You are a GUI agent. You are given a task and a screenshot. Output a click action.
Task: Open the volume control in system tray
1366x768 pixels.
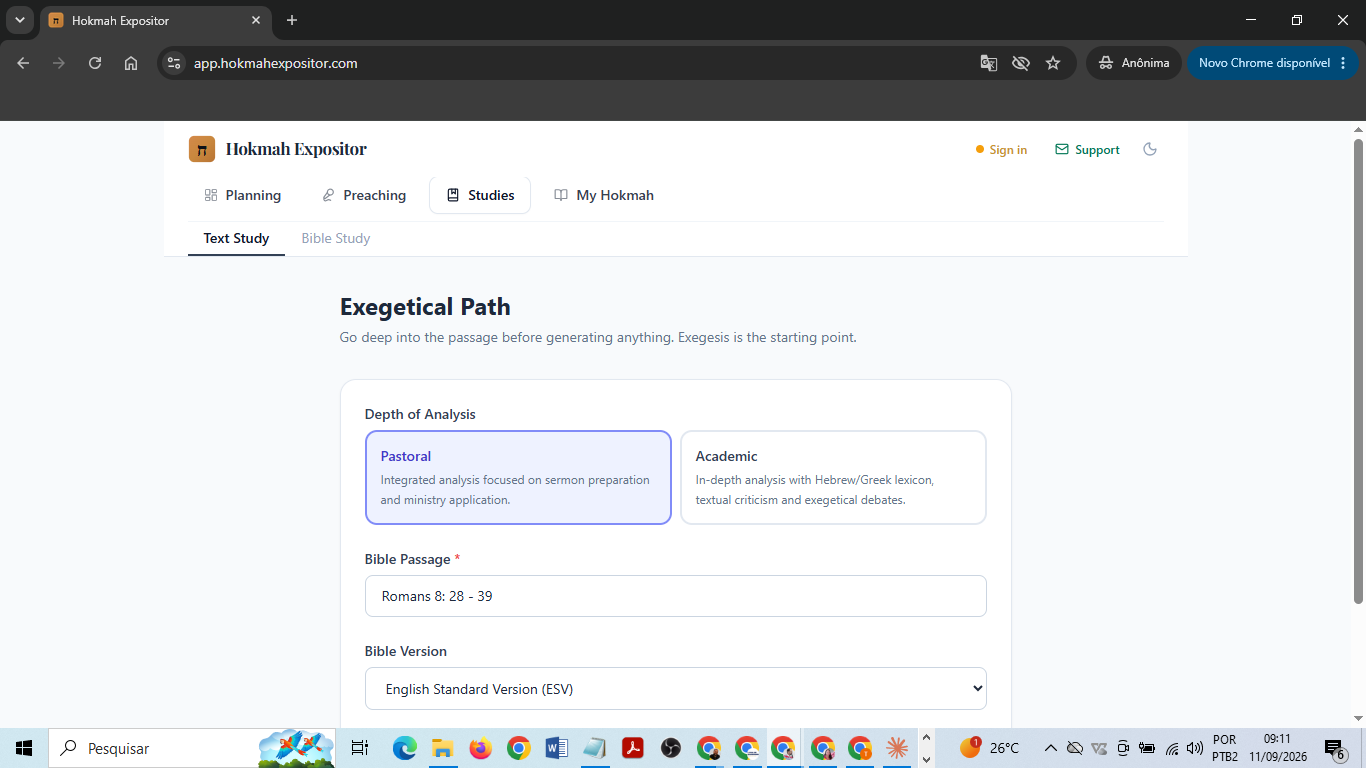coord(1195,748)
